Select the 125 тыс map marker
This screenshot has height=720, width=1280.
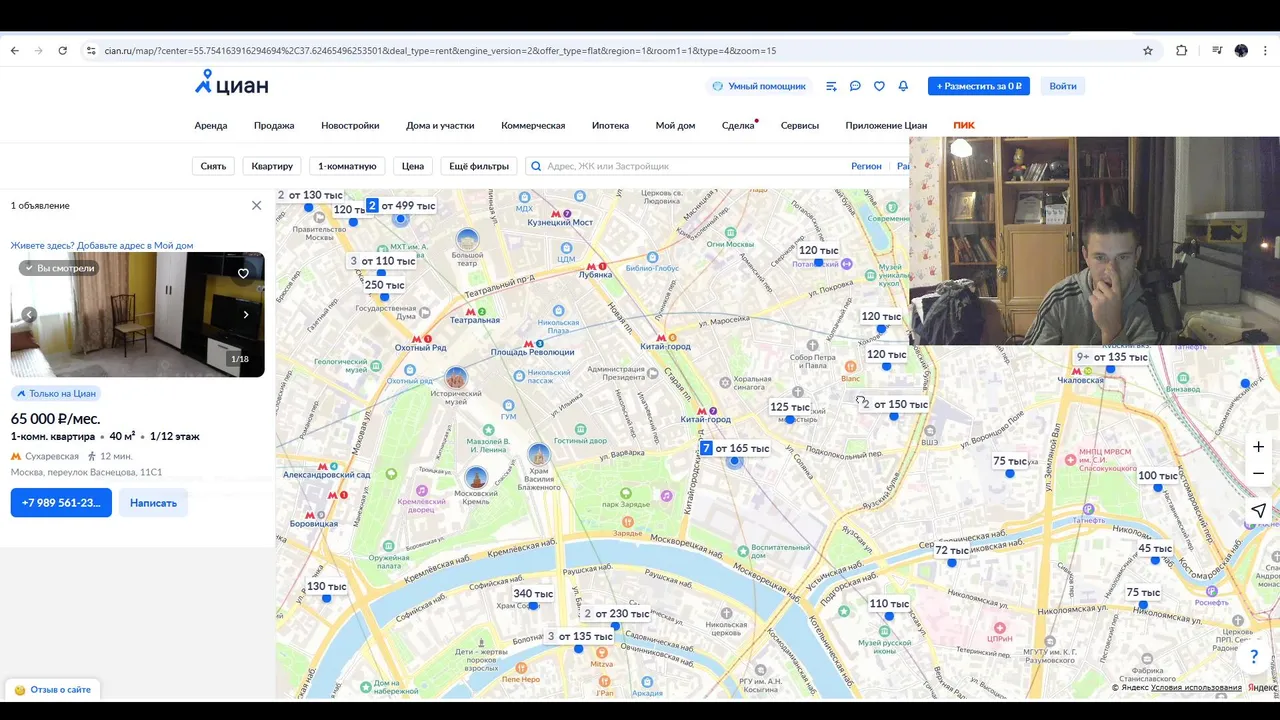click(790, 407)
